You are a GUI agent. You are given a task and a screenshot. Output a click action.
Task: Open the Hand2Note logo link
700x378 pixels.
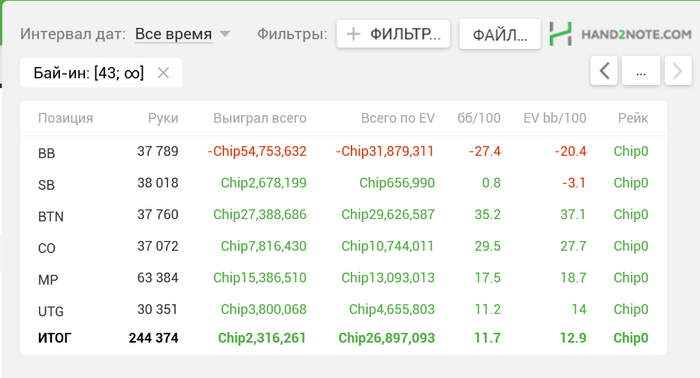click(x=620, y=34)
